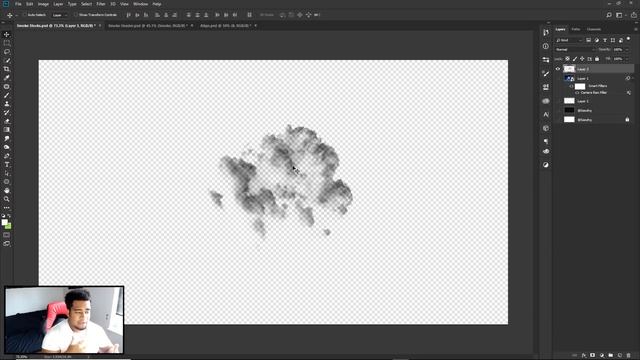
Task: Select the Magic Wand tool
Action: point(7,60)
